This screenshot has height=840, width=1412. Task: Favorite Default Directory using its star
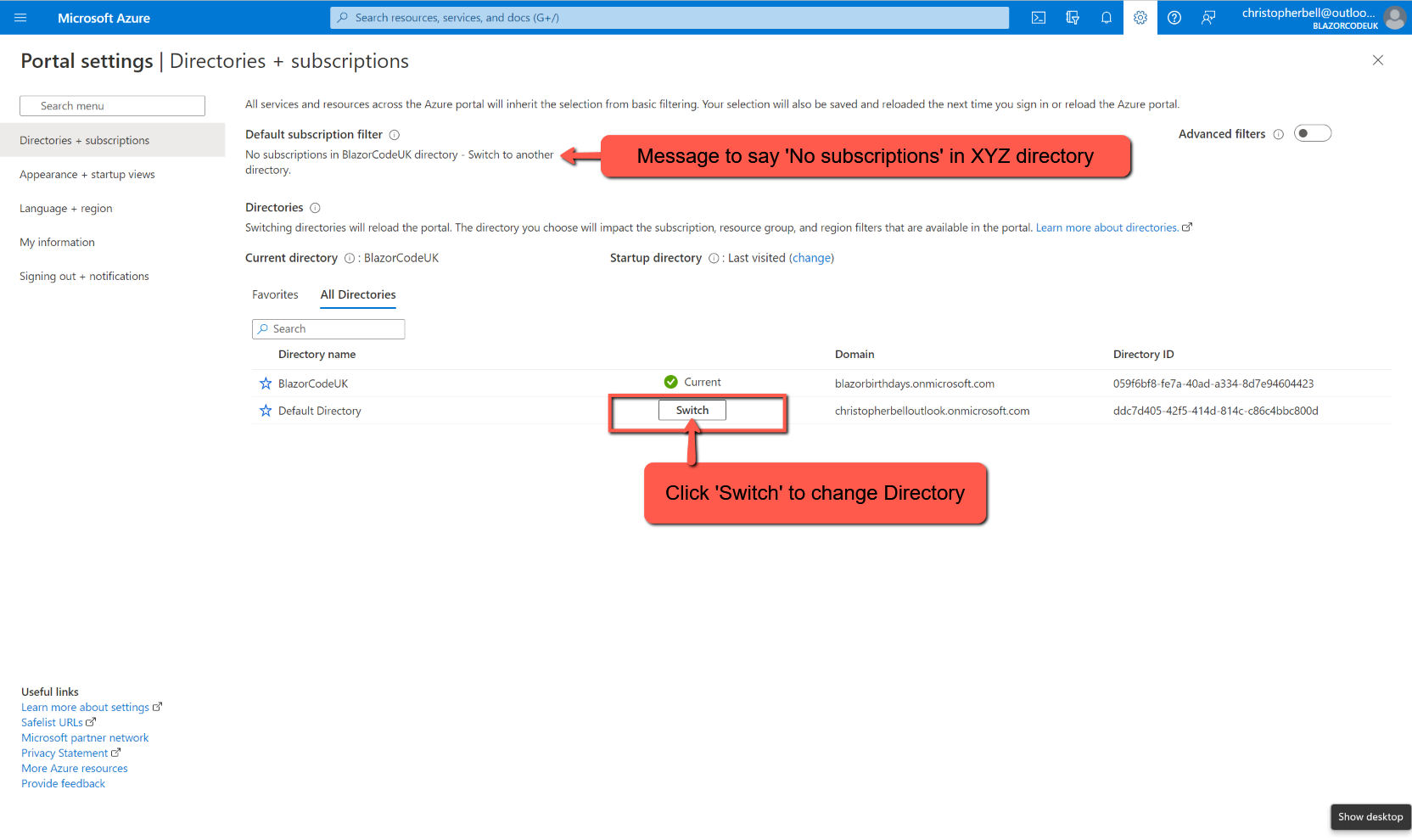point(265,410)
